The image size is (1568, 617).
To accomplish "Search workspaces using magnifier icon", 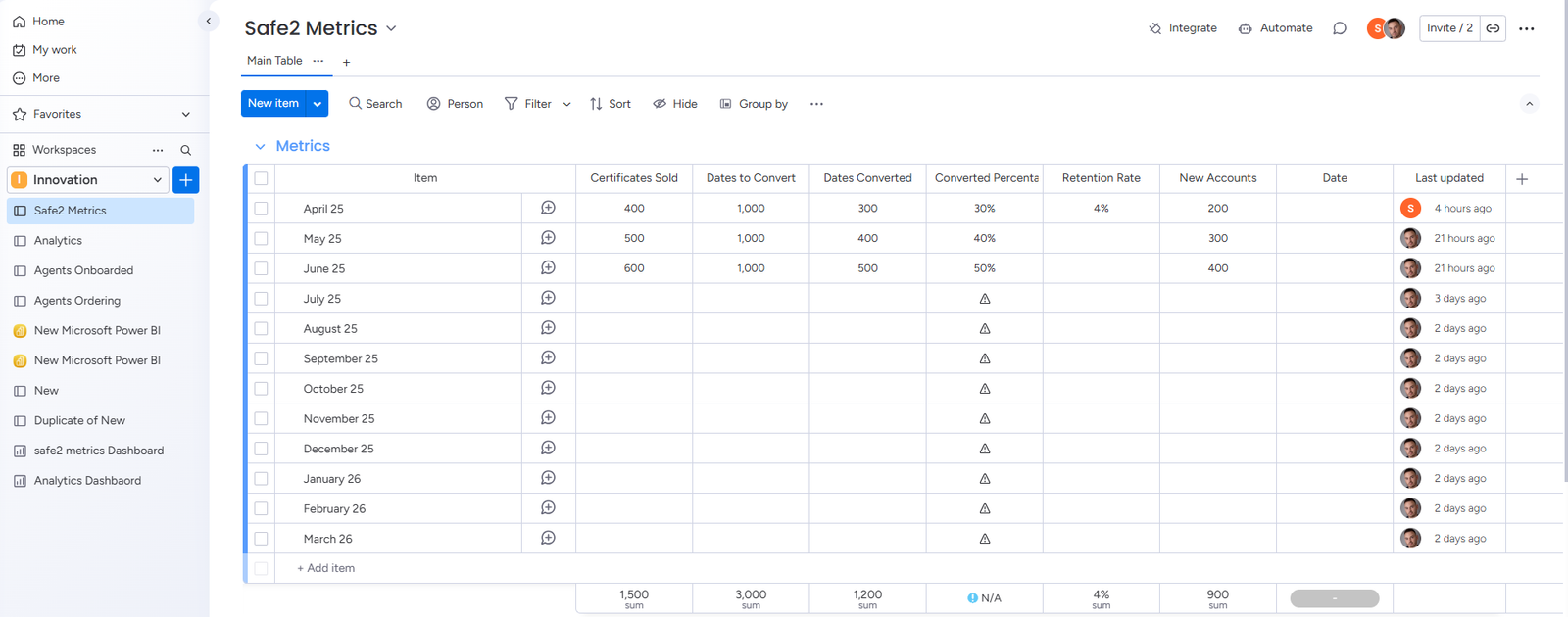I will pos(186,150).
